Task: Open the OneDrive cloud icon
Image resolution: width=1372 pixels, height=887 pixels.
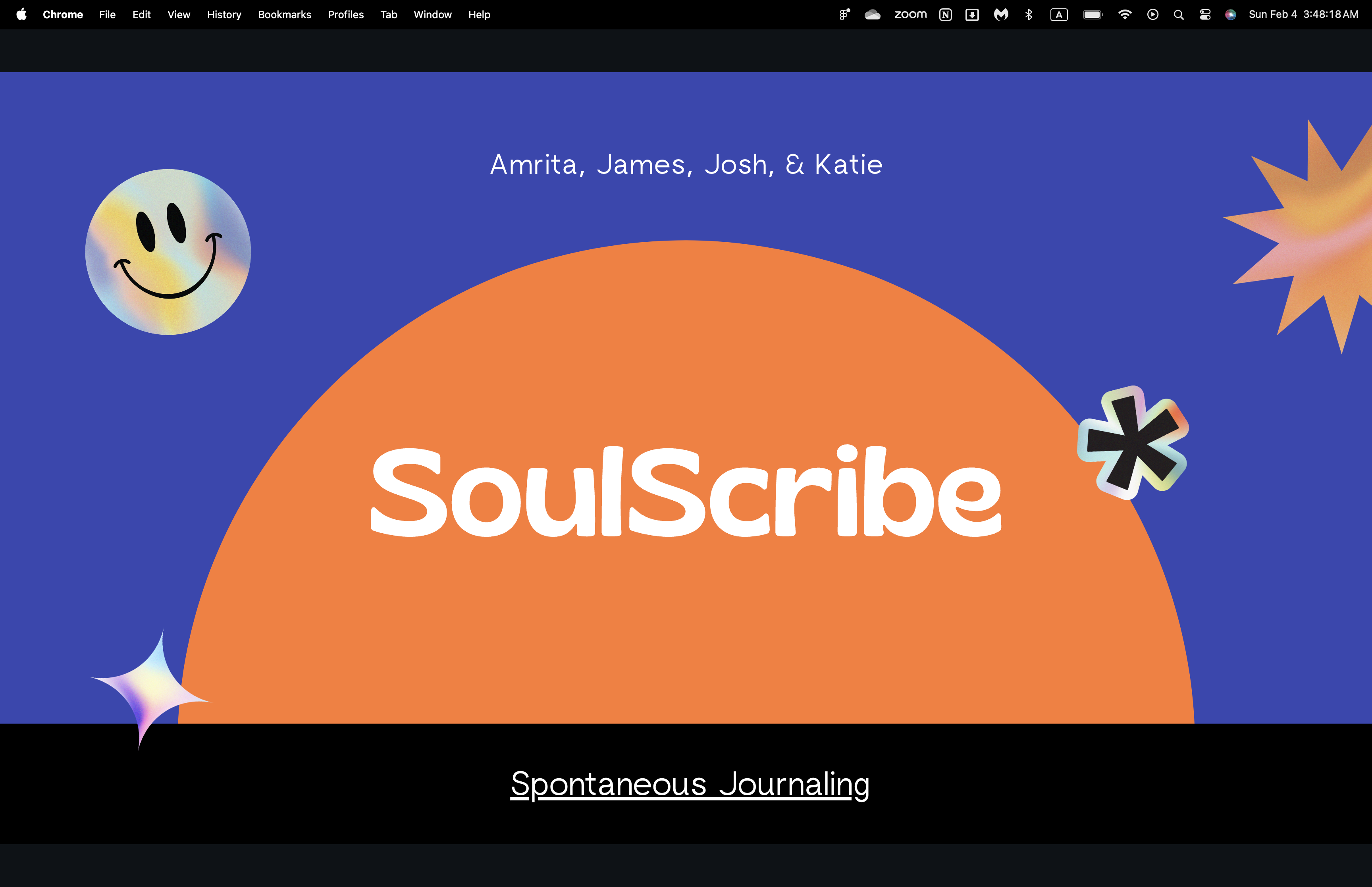Action: point(872,14)
